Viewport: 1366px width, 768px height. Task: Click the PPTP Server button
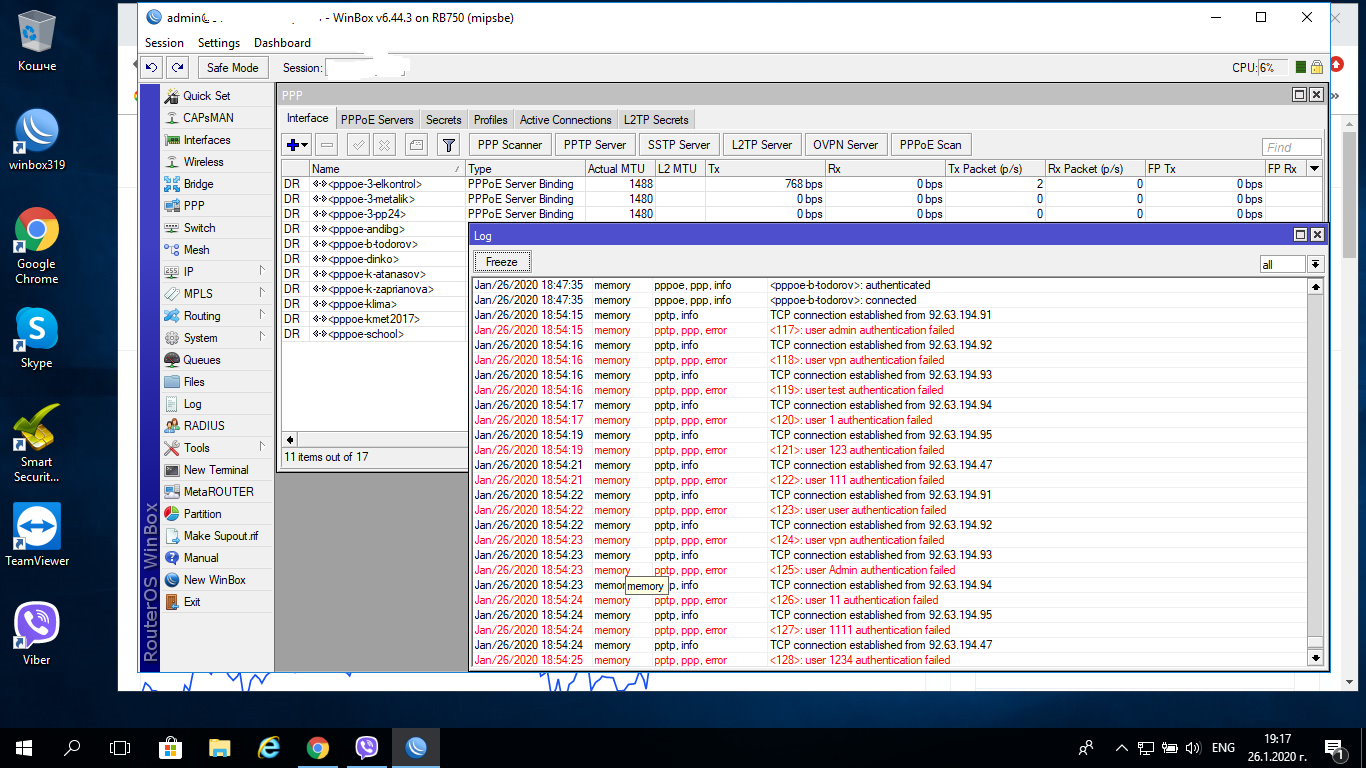tap(594, 145)
